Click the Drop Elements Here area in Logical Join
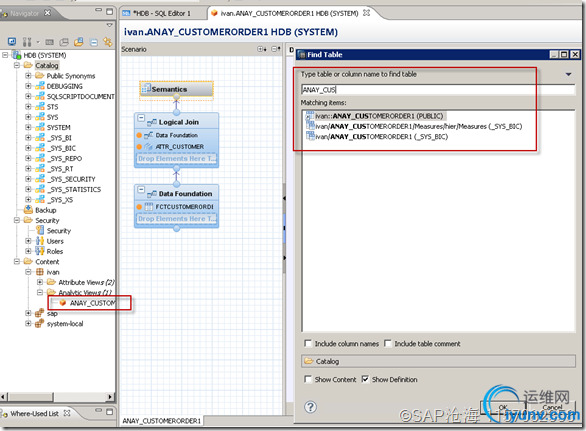This screenshot has height=431, width=586. (x=176, y=158)
